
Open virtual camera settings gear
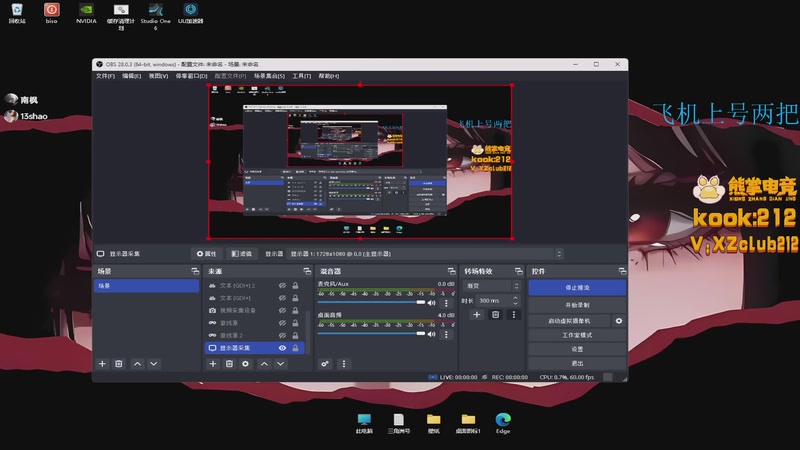coord(619,321)
